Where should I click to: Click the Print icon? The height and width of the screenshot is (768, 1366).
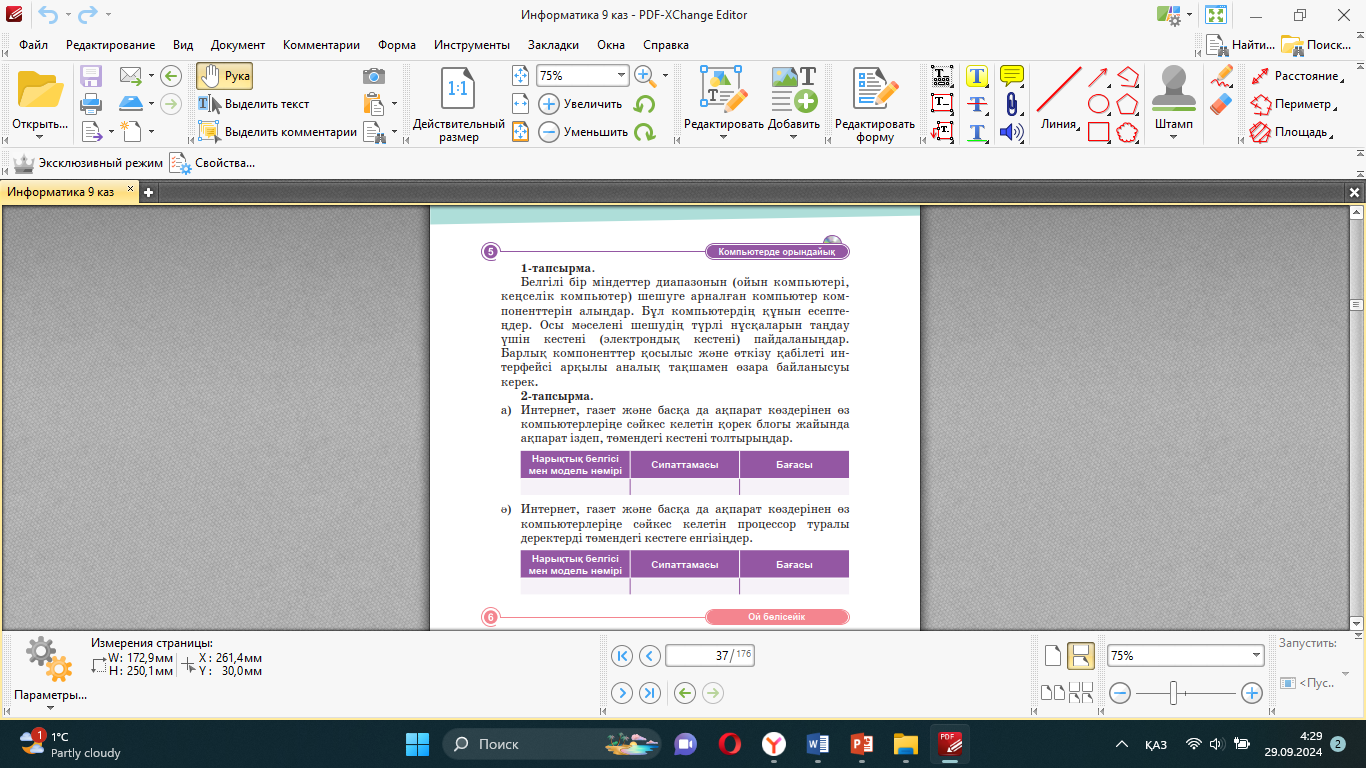click(91, 103)
